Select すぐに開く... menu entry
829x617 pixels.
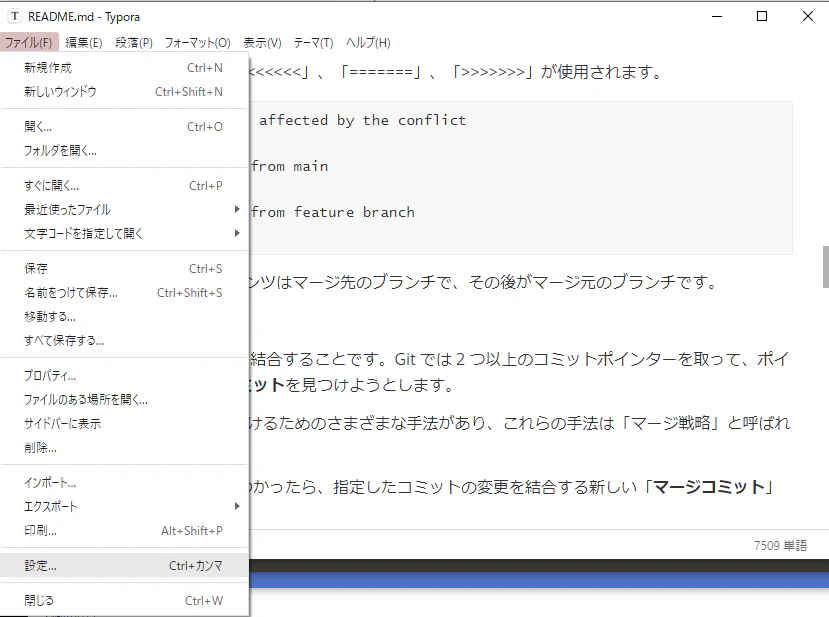pos(124,186)
